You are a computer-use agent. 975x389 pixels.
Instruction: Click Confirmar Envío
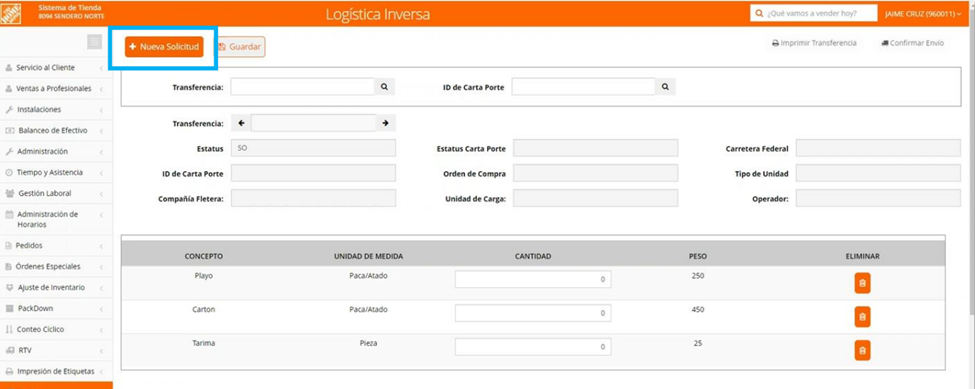[x=912, y=43]
